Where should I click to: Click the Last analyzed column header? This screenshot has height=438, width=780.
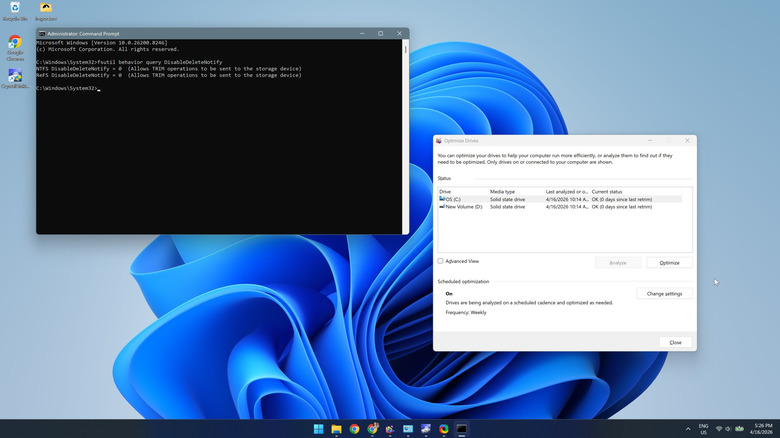coord(567,192)
